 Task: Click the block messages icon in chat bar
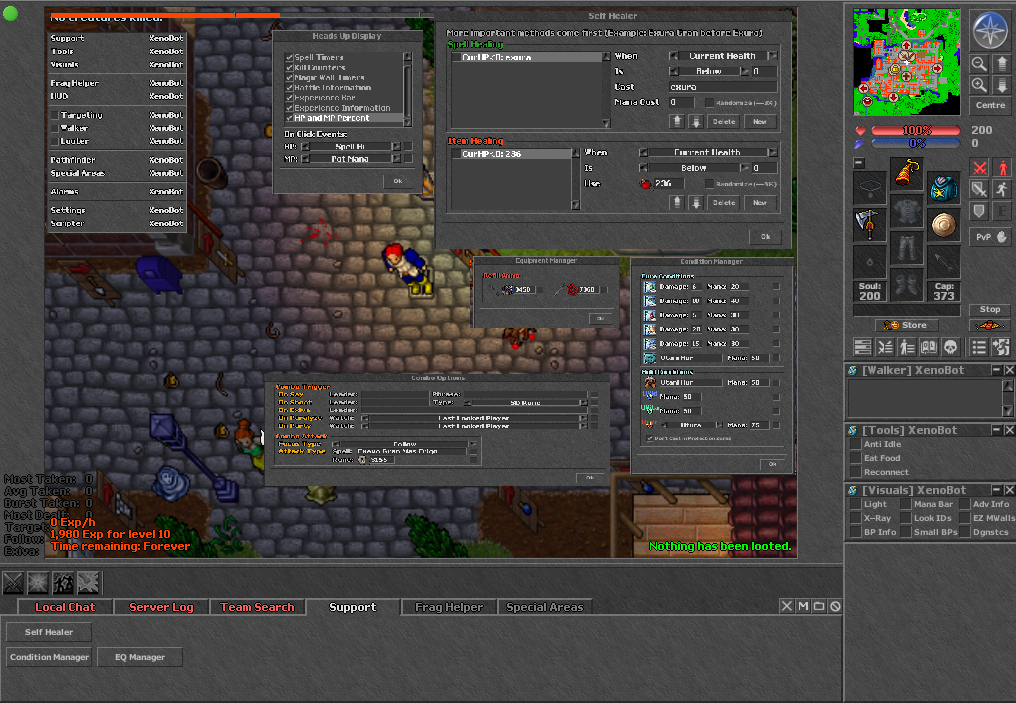835,606
